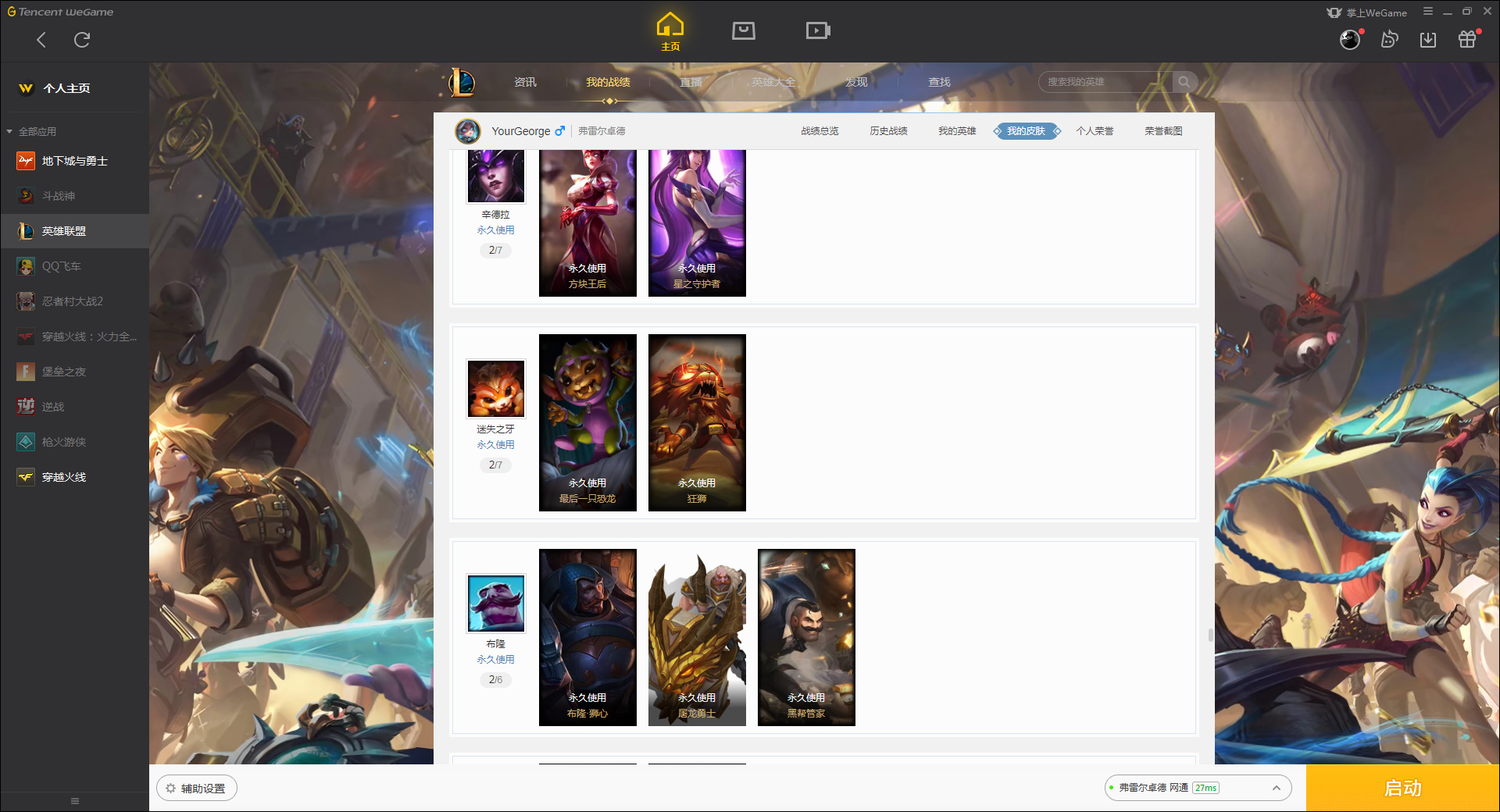Select 地下城与勇士 game

[75, 161]
